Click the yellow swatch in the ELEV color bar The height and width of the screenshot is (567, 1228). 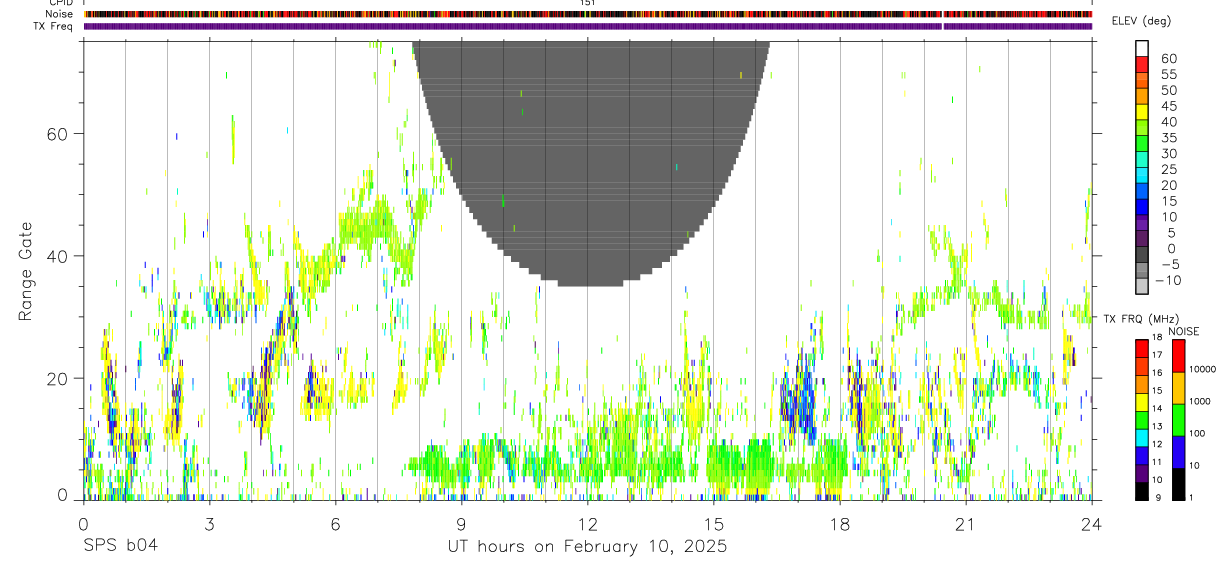(x=1141, y=111)
